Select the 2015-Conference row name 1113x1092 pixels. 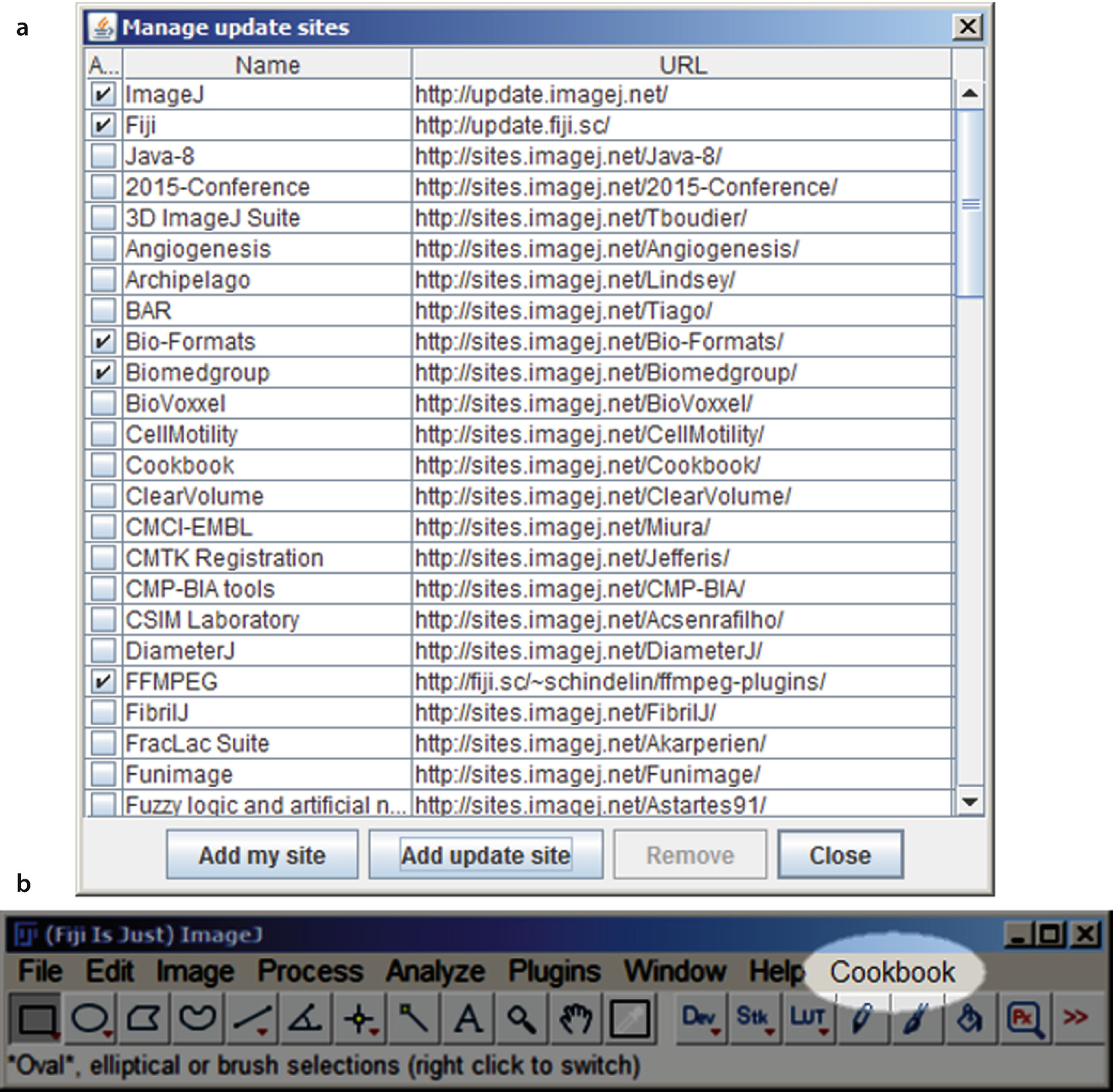[218, 187]
